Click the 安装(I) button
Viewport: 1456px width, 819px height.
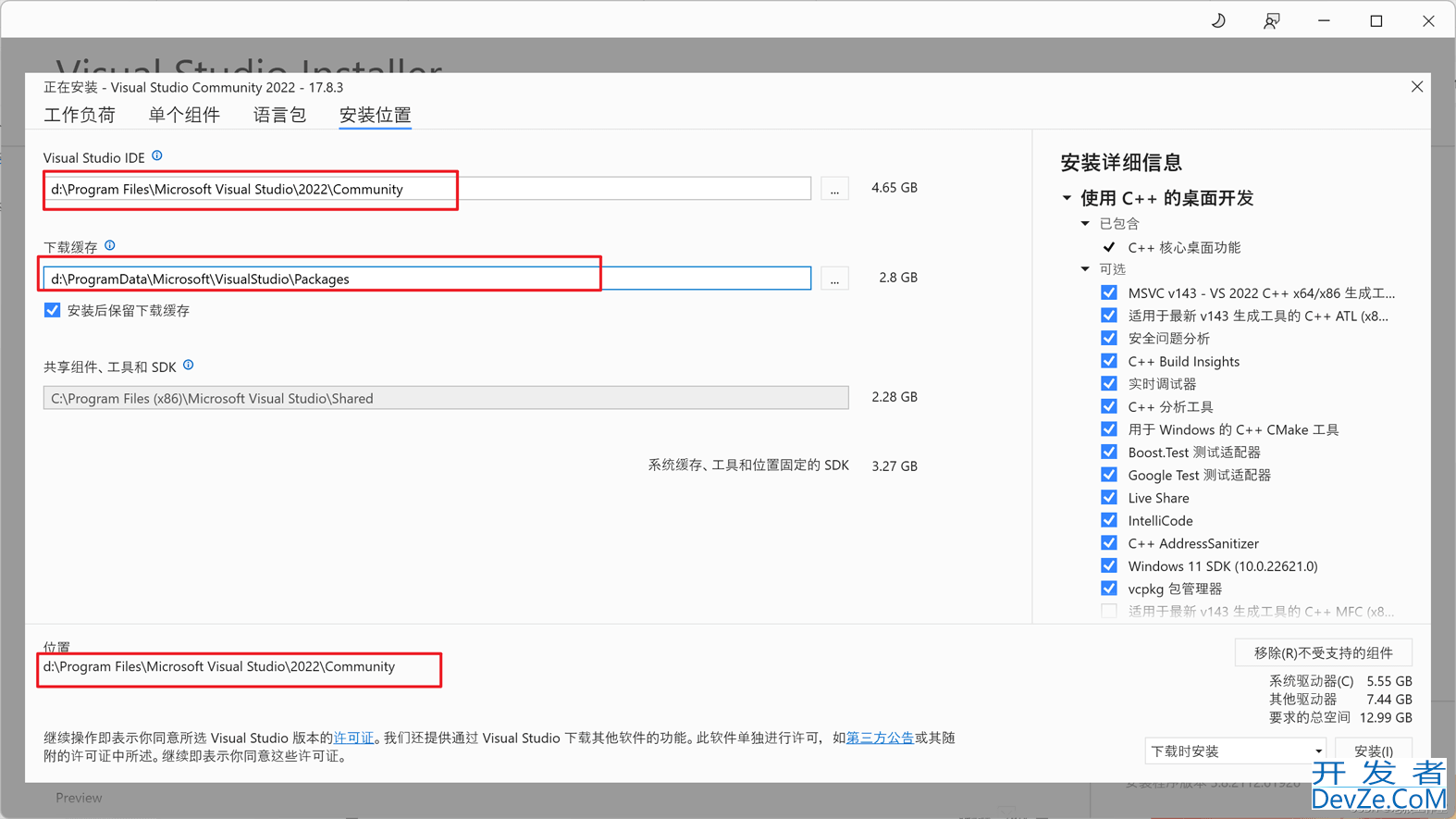(x=1374, y=751)
